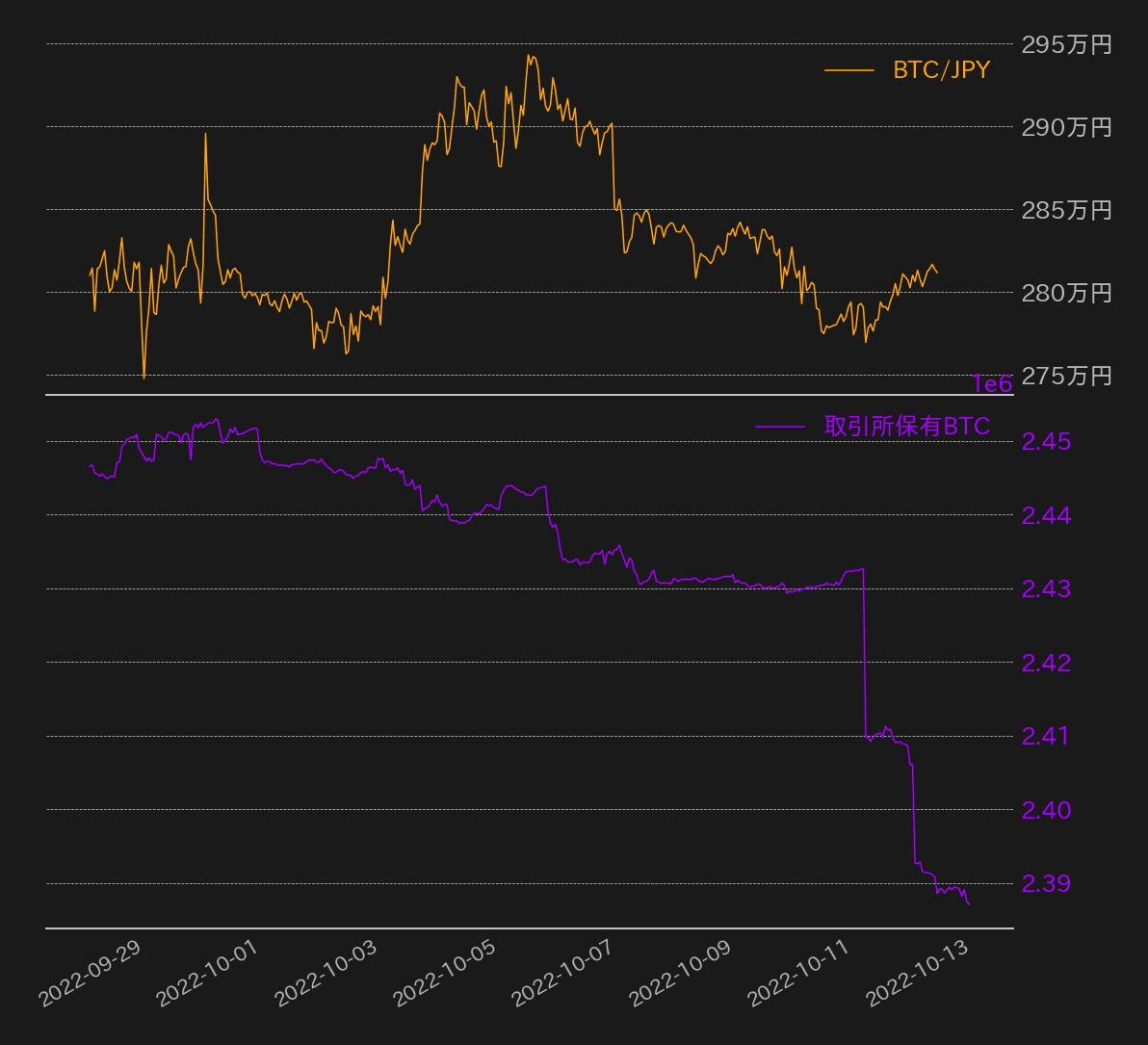Click the 2.45 tick on purple axis
The width and height of the screenshot is (1148, 1045).
pos(1045,442)
